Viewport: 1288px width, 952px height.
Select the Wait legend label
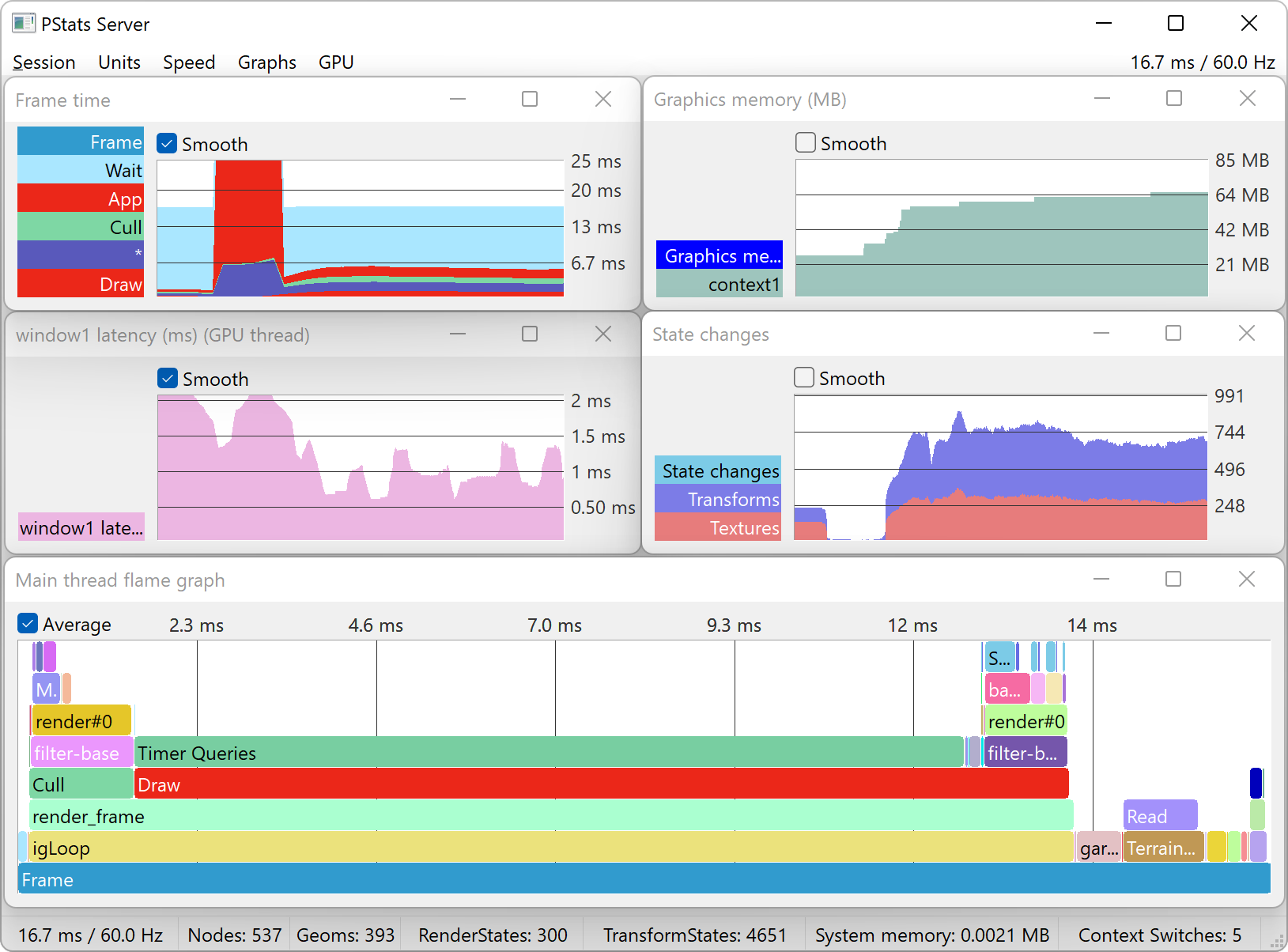pyautogui.click(x=81, y=170)
